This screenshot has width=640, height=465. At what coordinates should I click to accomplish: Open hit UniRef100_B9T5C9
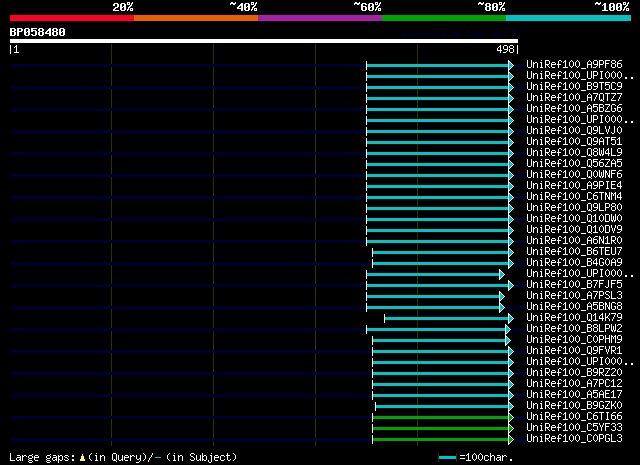(x=574, y=87)
